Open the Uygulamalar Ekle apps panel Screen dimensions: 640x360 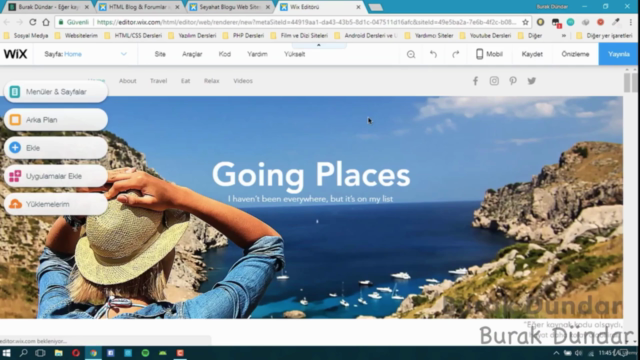point(56,176)
